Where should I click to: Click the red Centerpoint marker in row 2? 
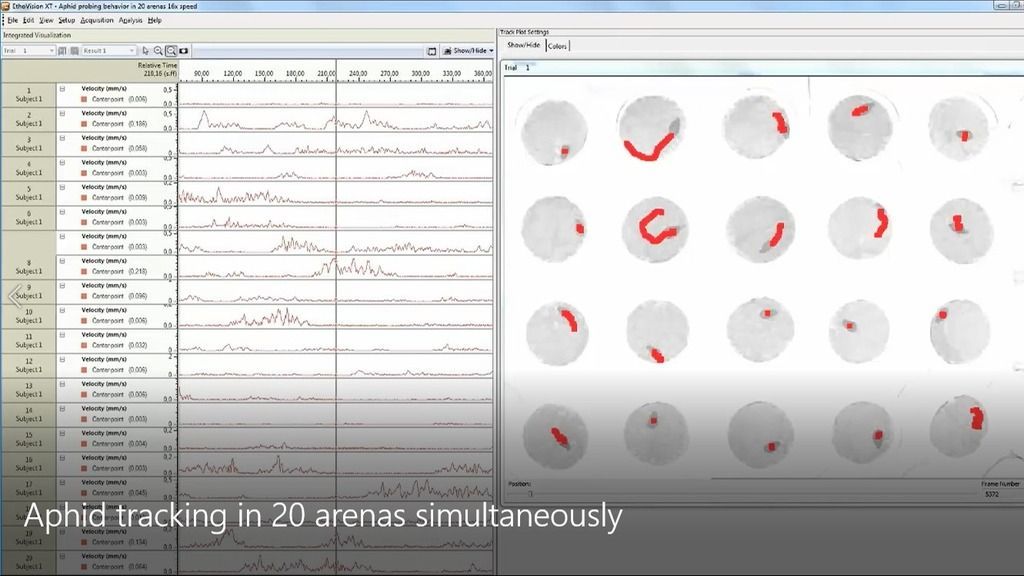[84, 123]
